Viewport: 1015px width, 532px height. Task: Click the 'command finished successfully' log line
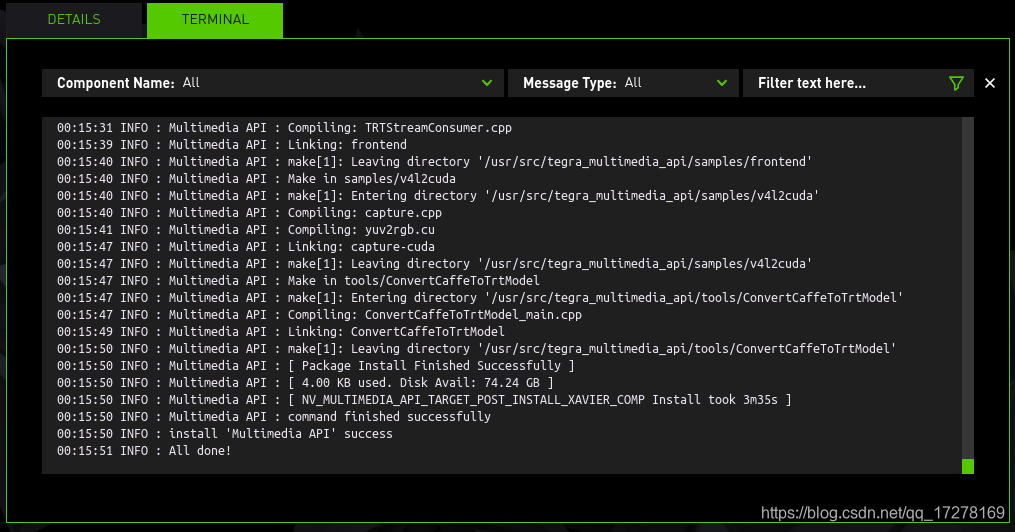[x=274, y=417]
